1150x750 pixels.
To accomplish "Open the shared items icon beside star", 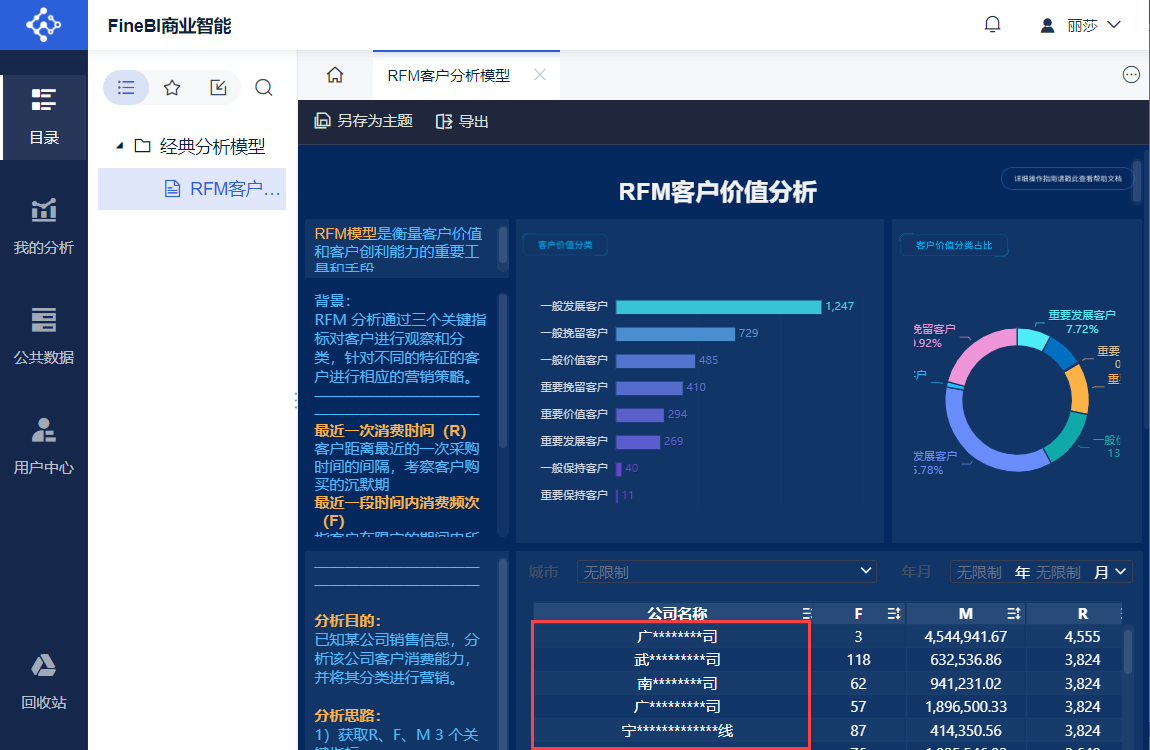I will point(219,88).
